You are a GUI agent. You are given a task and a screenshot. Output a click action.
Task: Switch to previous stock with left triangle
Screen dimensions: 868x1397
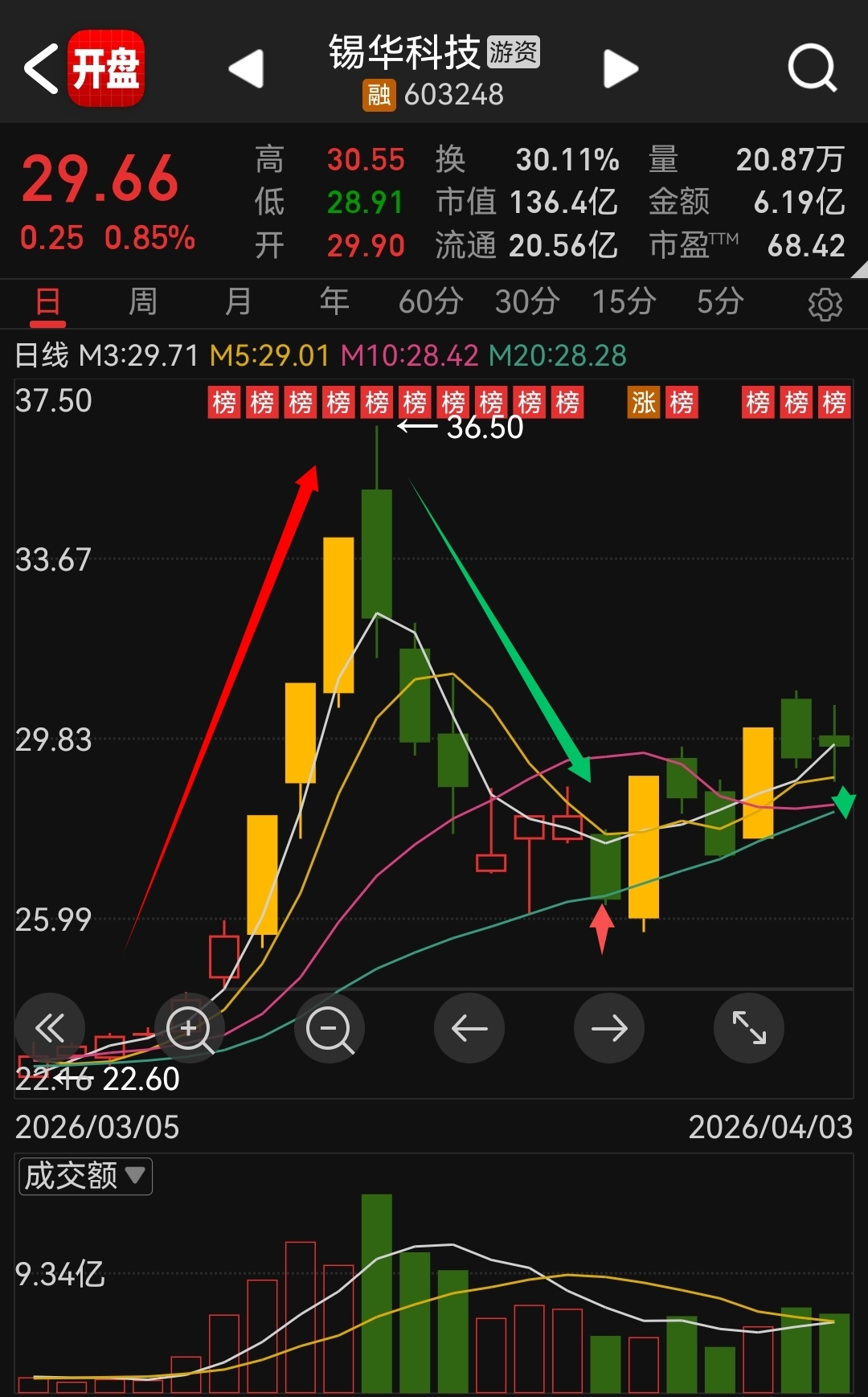point(246,68)
